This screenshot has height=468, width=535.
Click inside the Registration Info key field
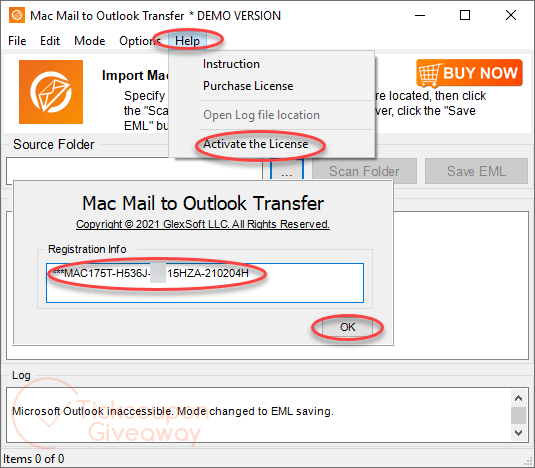[205, 283]
